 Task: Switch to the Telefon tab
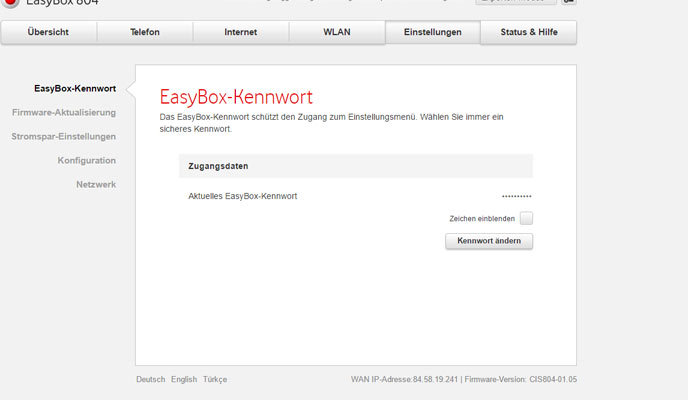coord(144,33)
